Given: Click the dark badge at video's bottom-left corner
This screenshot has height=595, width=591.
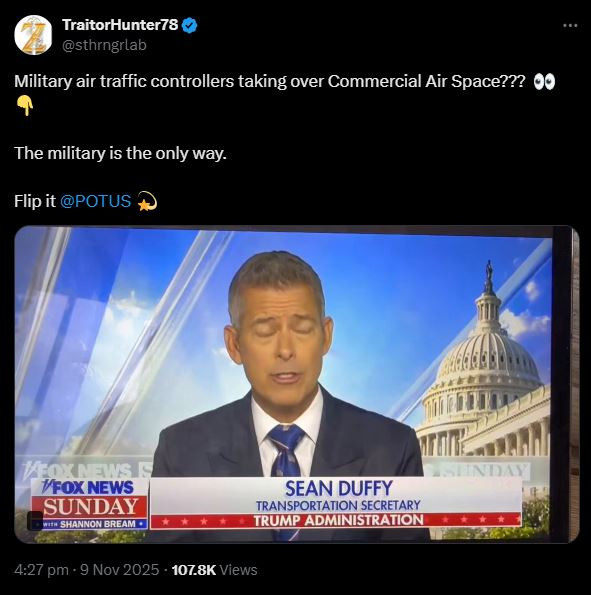Looking at the screenshot, I should [x=35, y=520].
